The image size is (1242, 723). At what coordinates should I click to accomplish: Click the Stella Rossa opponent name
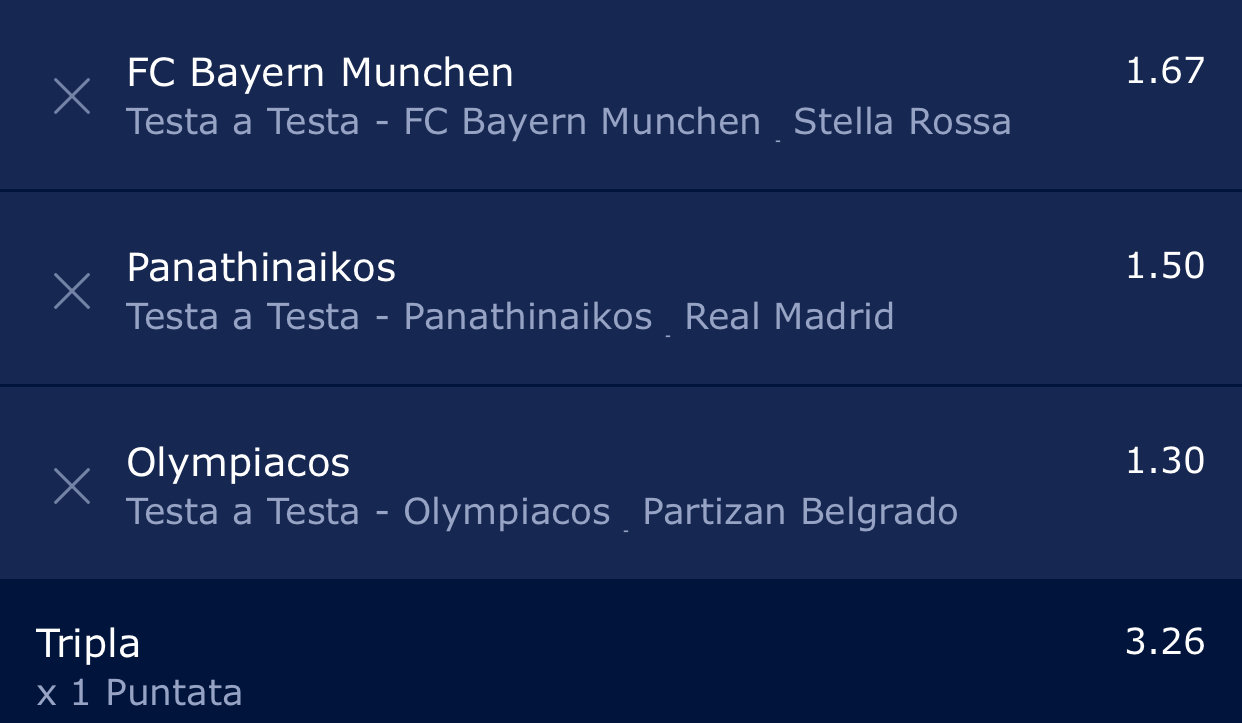point(902,123)
